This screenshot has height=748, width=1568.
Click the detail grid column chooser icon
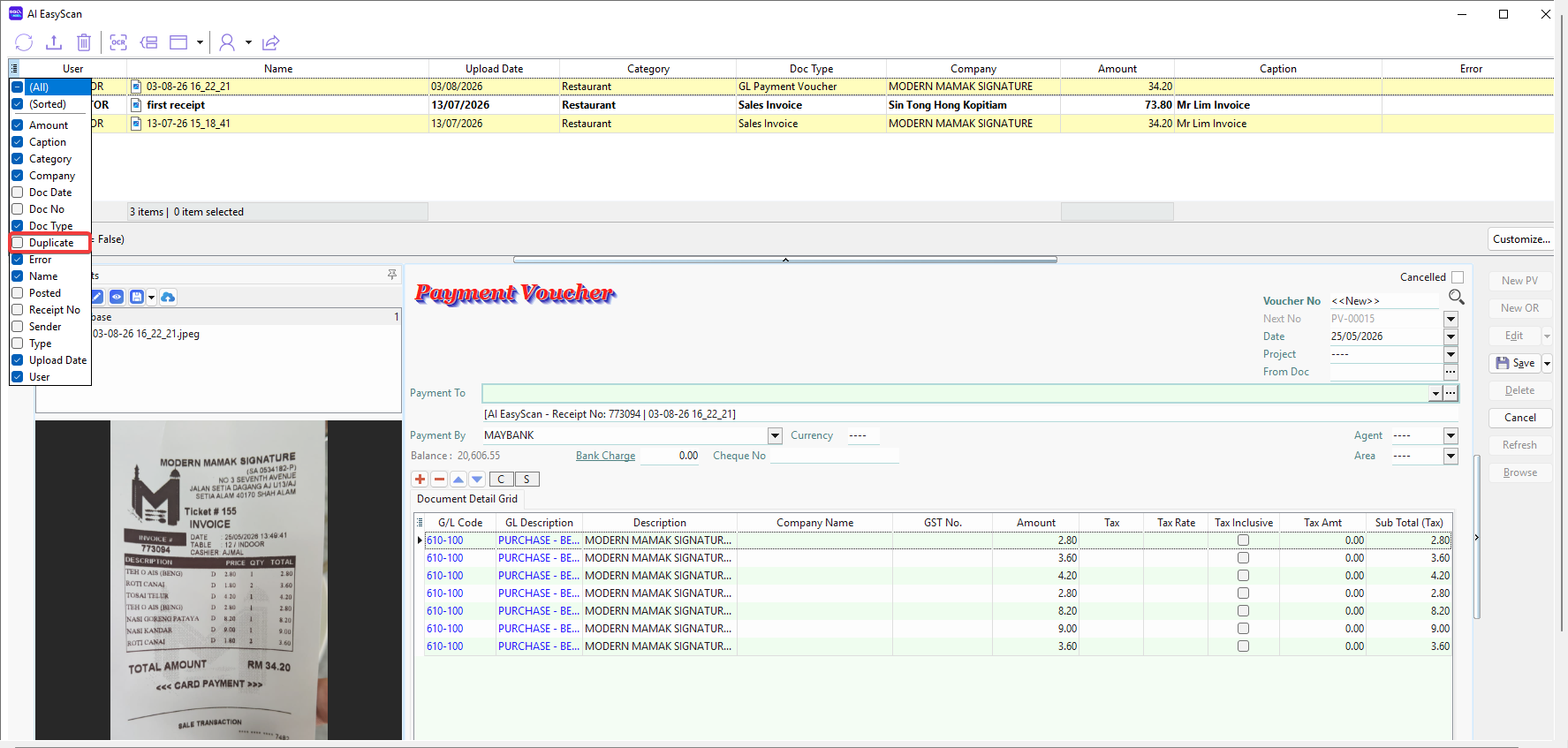420,523
